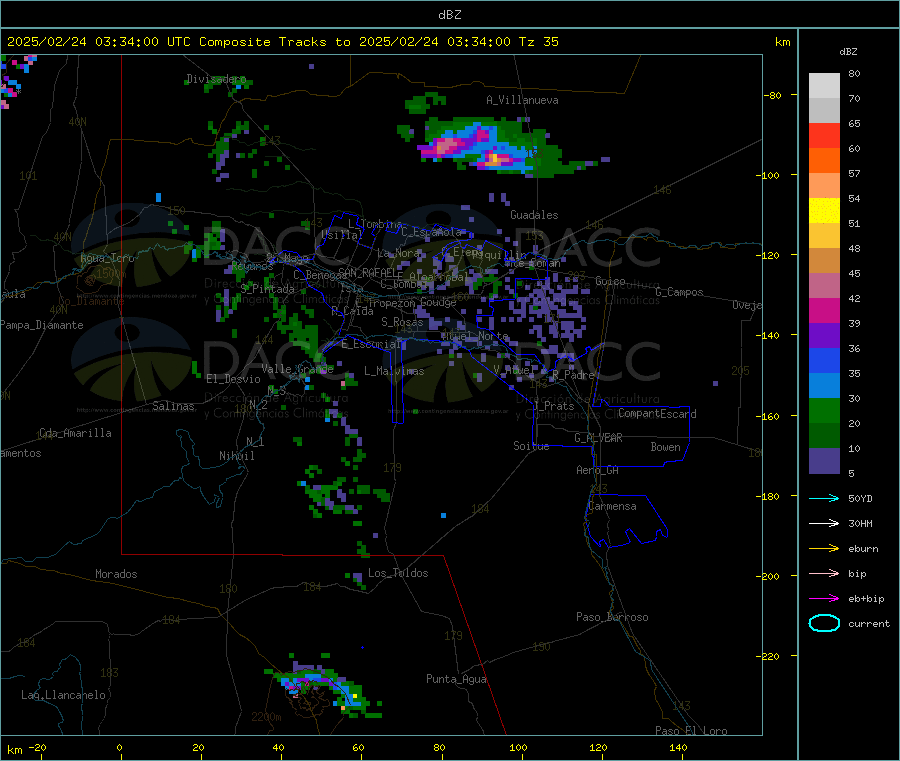Viewport: 900px width, 761px height.
Task: Click the cyan 'current' ellipse legend symbol
Action: [824, 623]
